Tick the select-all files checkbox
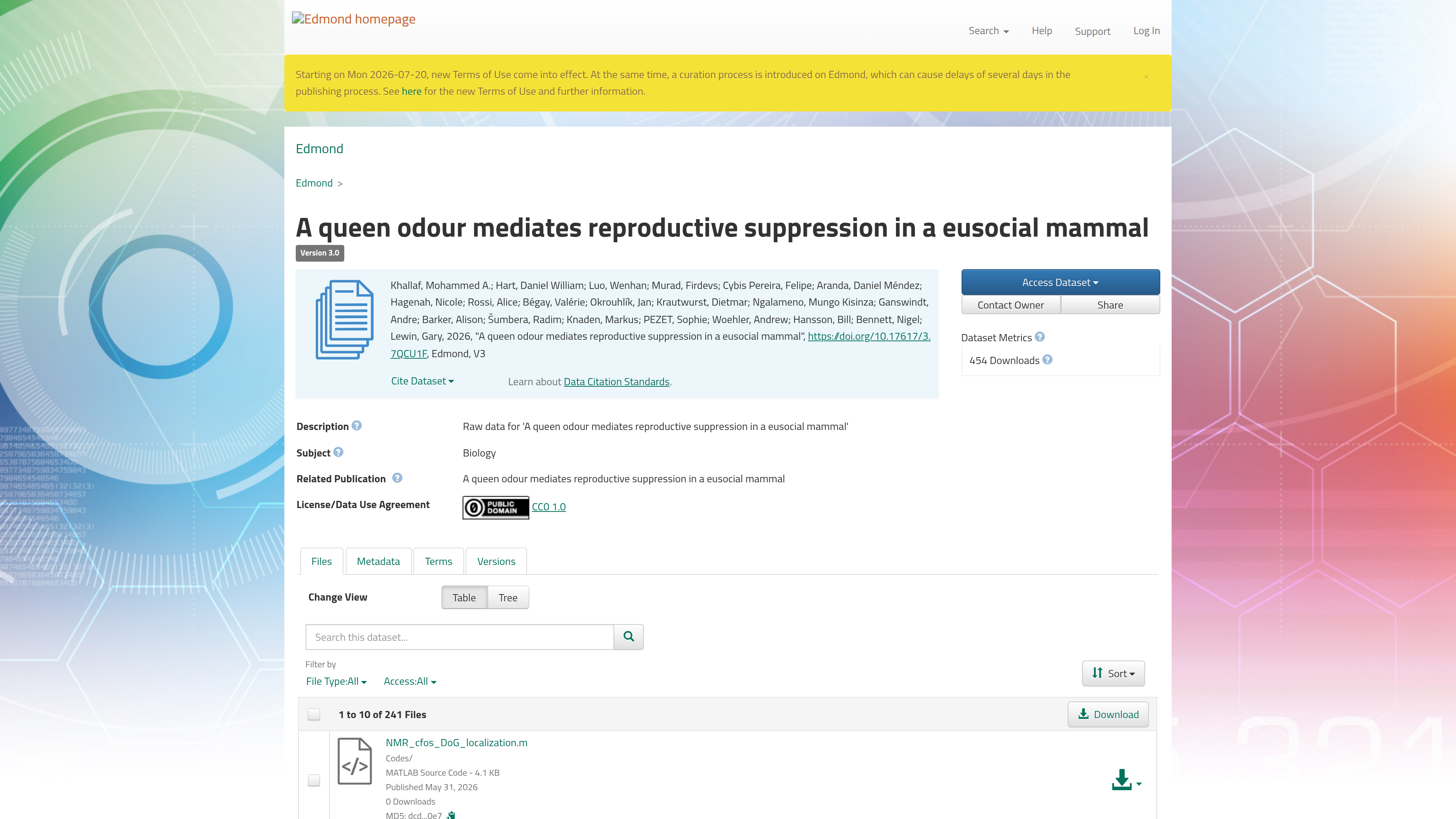Screen dimensions: 1456x819 click(314, 714)
